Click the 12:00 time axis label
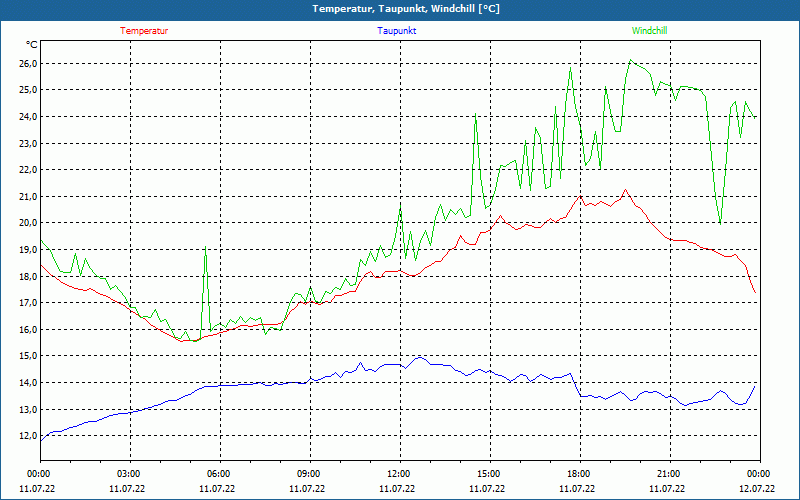800x500 pixels. (x=398, y=474)
